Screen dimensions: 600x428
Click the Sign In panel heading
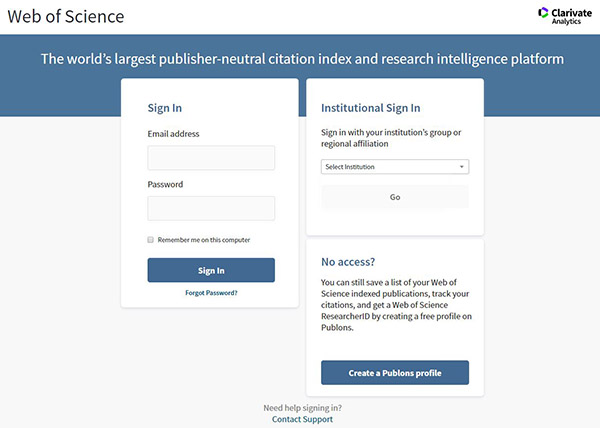pos(165,108)
